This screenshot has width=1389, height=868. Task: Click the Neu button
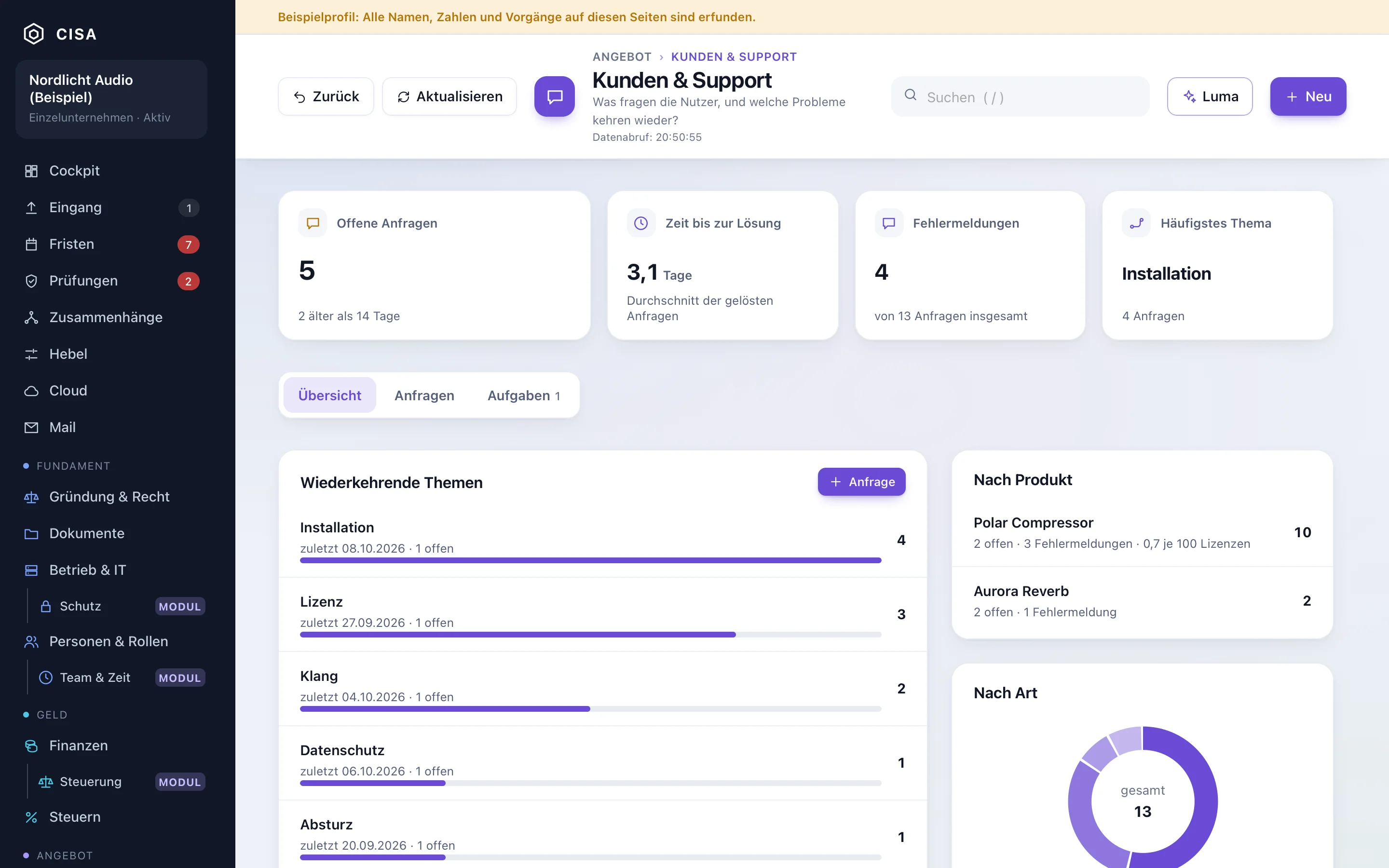1308,96
